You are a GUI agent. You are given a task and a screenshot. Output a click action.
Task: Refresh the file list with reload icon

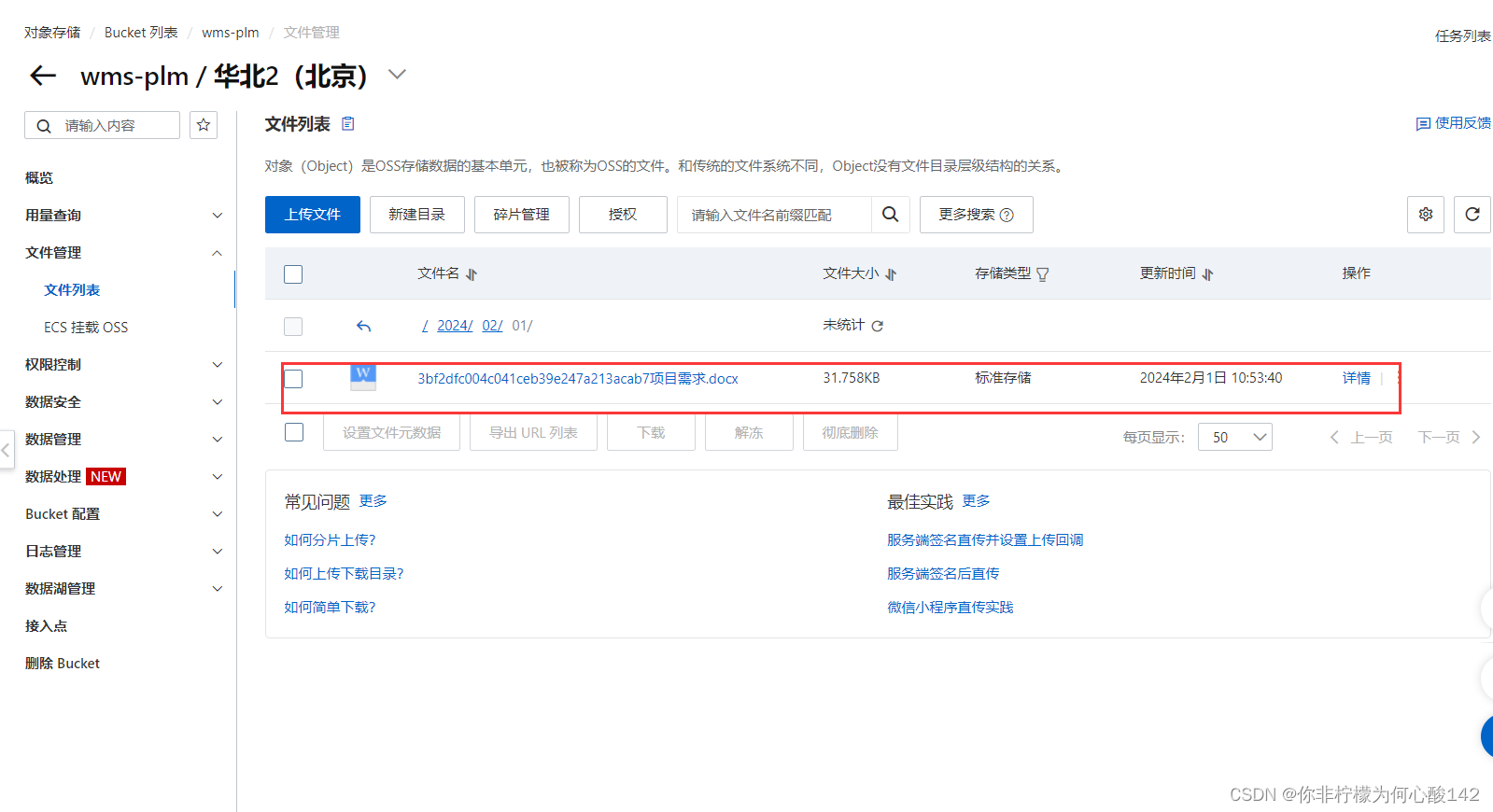(1472, 215)
